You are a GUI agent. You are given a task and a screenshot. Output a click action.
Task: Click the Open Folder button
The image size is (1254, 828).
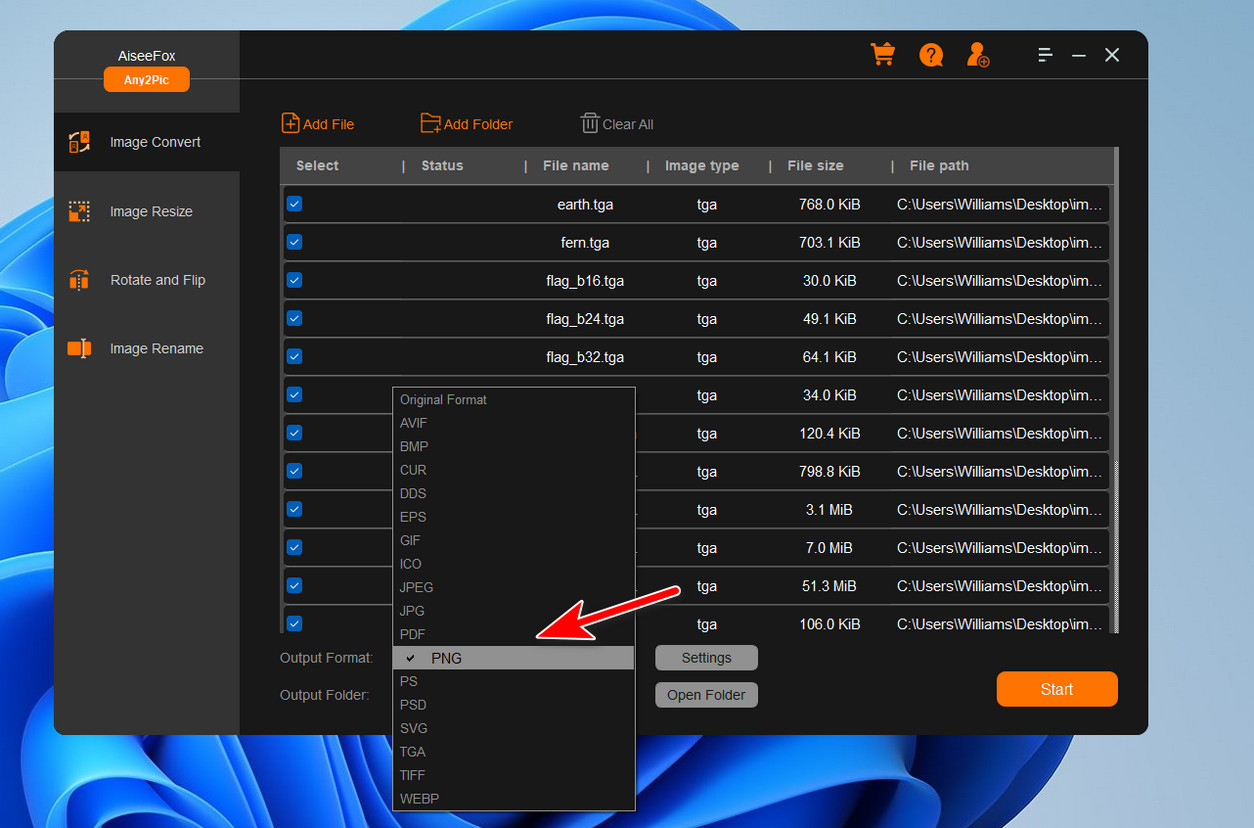coord(706,695)
